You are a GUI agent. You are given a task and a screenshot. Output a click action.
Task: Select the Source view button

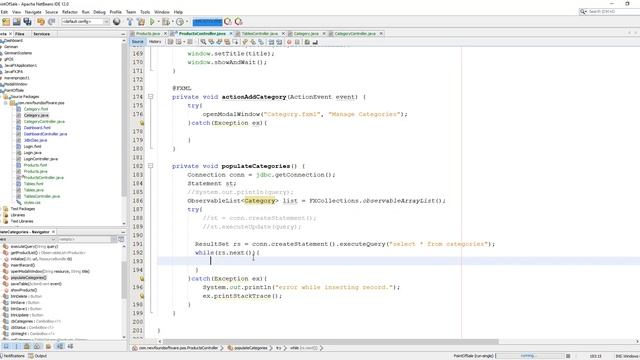coord(138,42)
